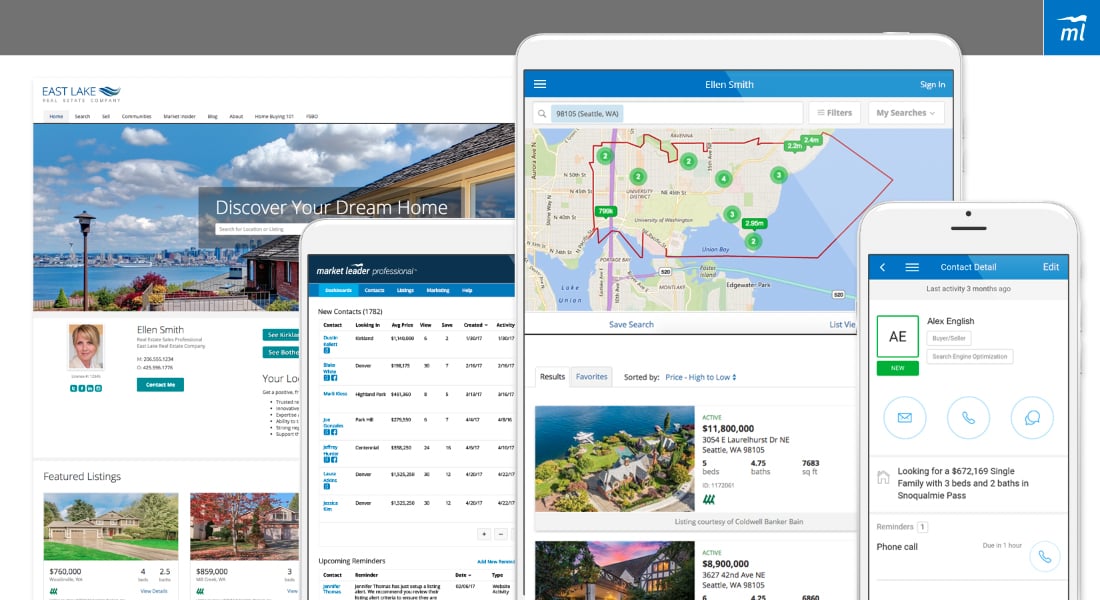
Task: Open the Contacts tab in Market Leader
Action: [x=375, y=291]
